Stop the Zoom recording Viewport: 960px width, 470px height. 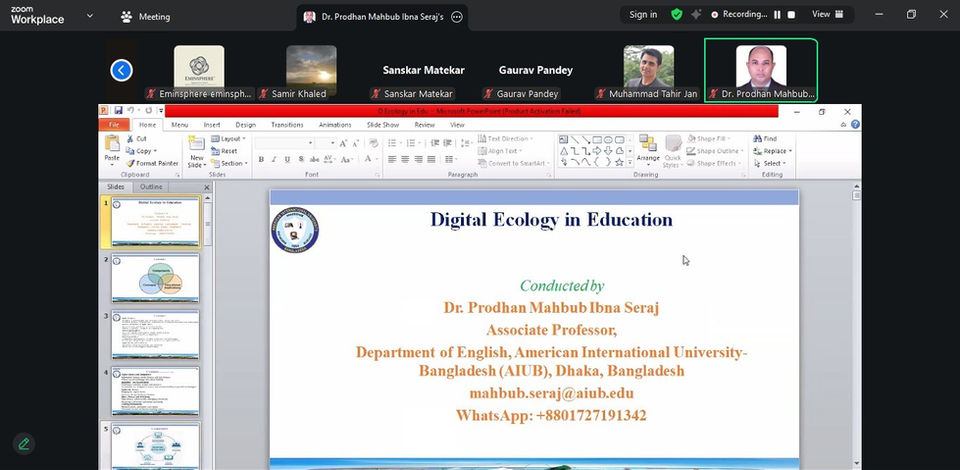tap(791, 14)
